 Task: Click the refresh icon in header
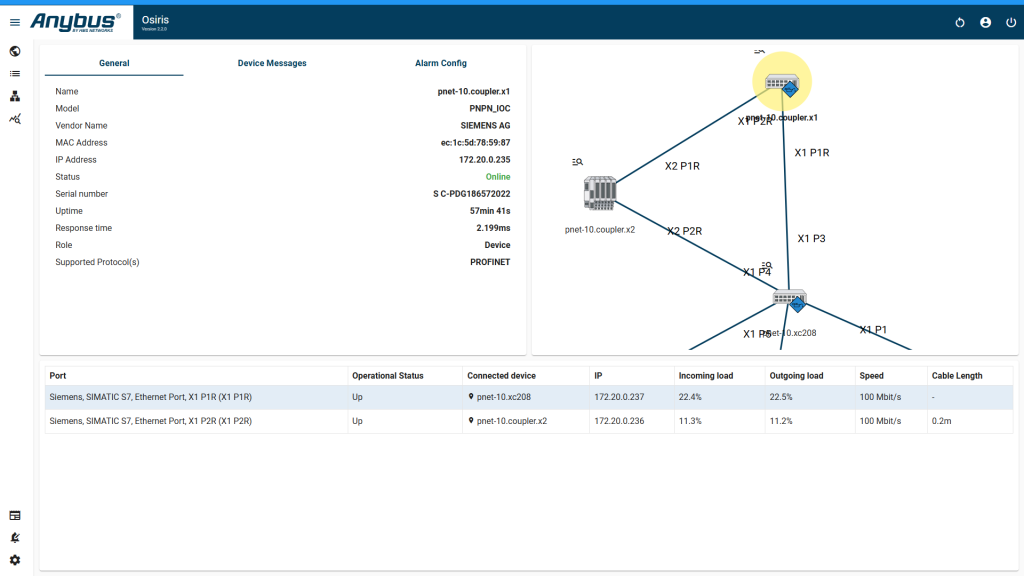959,23
